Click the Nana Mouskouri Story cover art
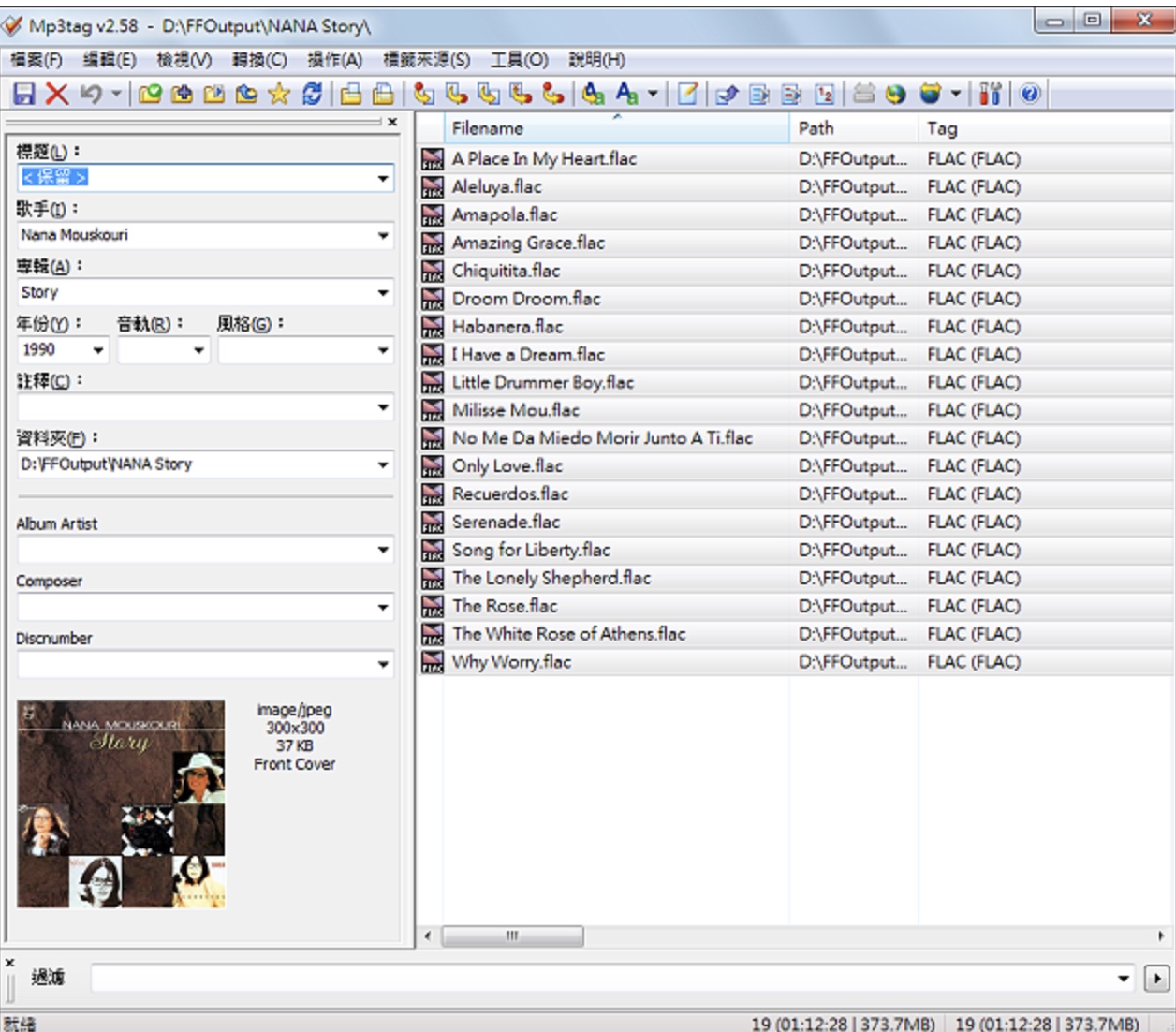1176x1032 pixels. pyautogui.click(x=121, y=804)
